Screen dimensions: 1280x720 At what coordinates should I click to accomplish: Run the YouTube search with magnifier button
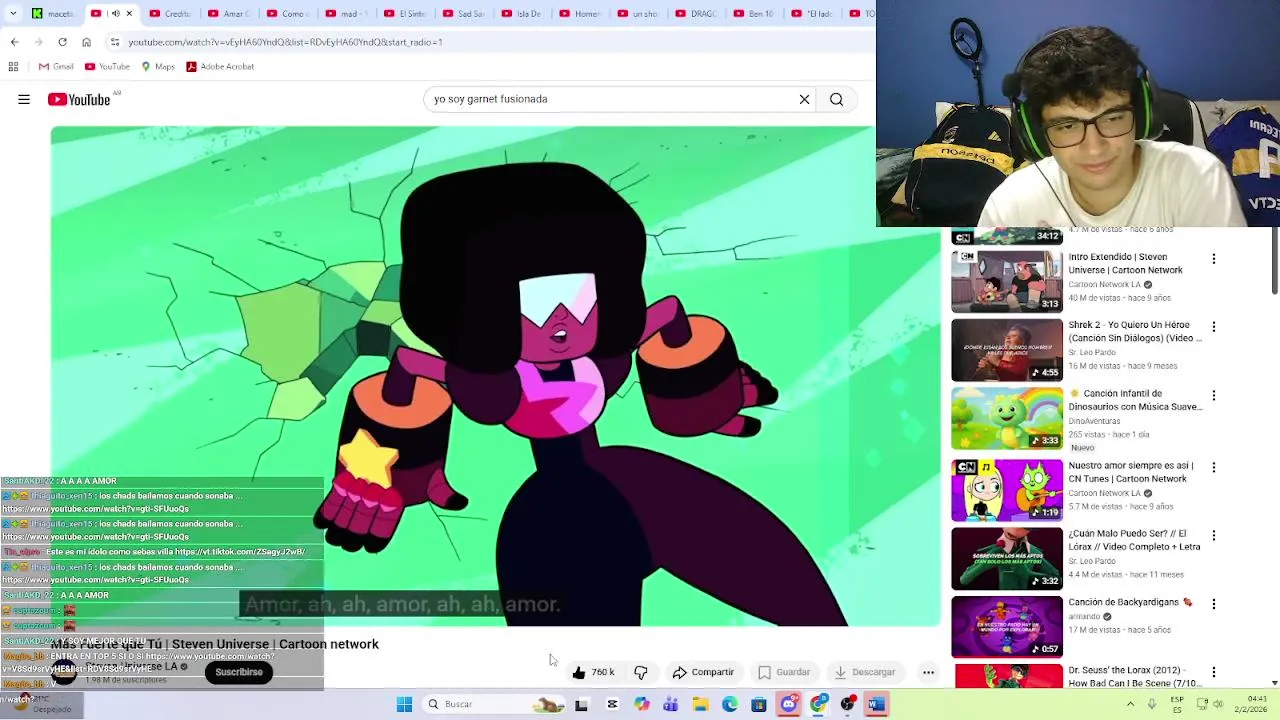[836, 99]
